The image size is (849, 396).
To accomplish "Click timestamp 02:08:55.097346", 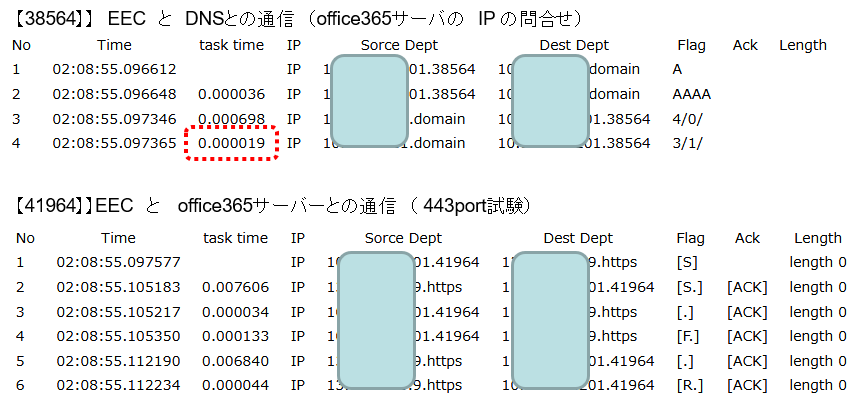I will [x=114, y=119].
